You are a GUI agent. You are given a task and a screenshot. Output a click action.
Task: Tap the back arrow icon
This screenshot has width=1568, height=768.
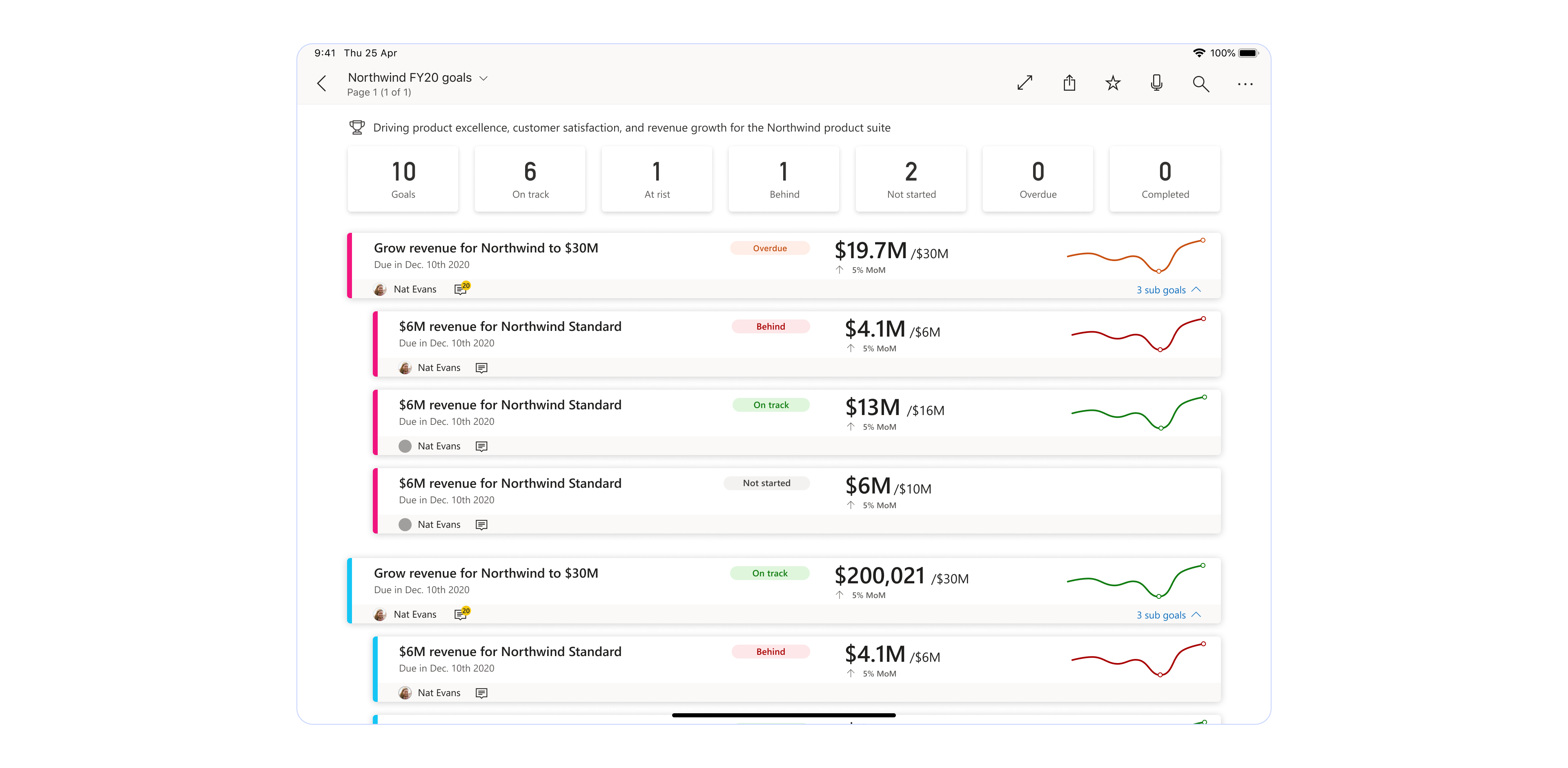(x=322, y=83)
